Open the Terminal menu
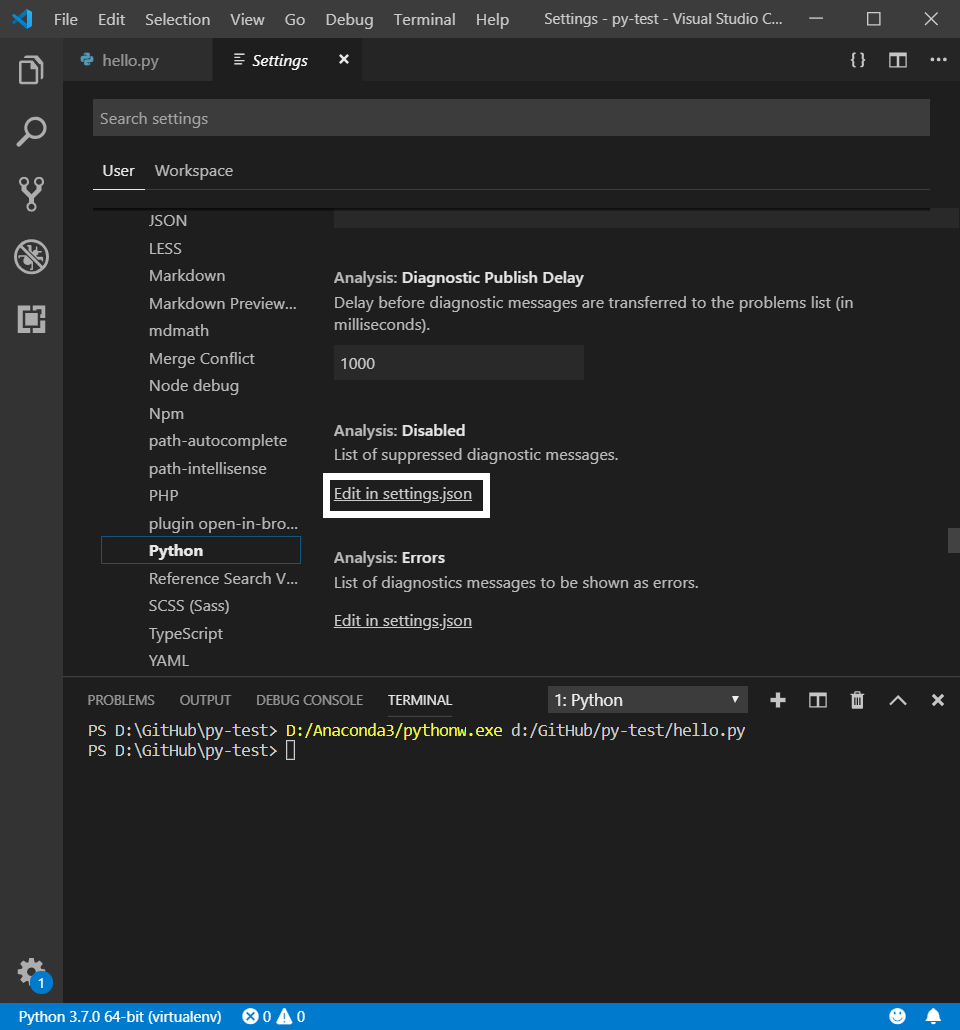Screen dimensions: 960x1030 [x=424, y=19]
